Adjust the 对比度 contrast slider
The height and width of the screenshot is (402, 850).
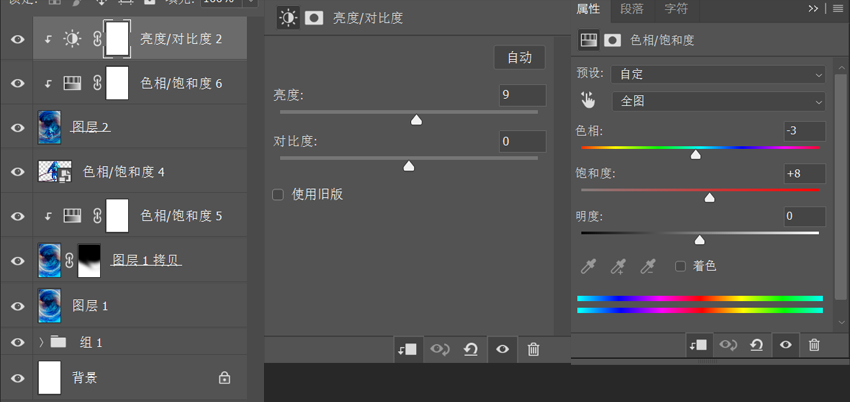[x=409, y=166]
